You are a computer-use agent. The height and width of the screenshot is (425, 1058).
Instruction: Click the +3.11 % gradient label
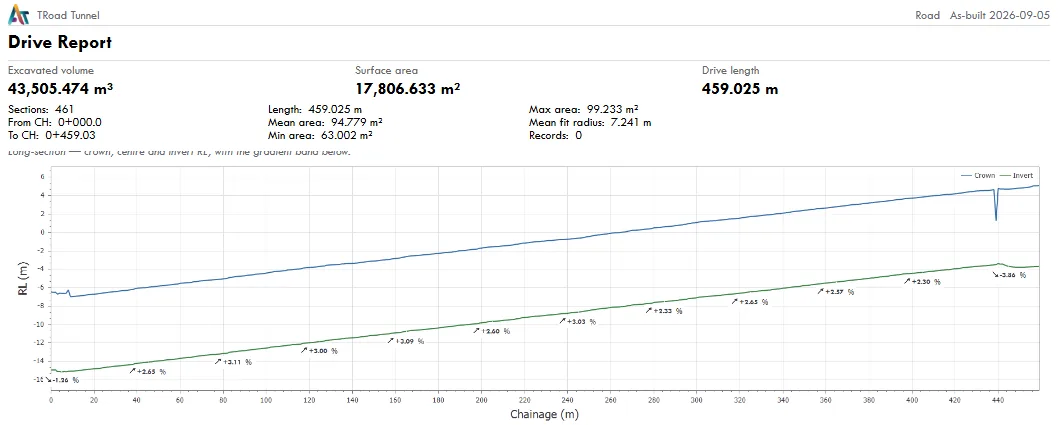click(x=234, y=362)
